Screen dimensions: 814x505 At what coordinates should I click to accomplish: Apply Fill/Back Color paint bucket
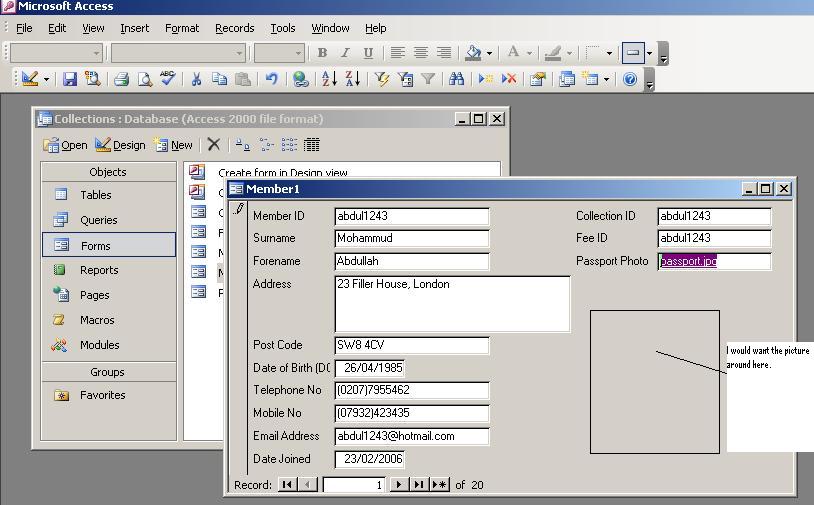coord(473,52)
